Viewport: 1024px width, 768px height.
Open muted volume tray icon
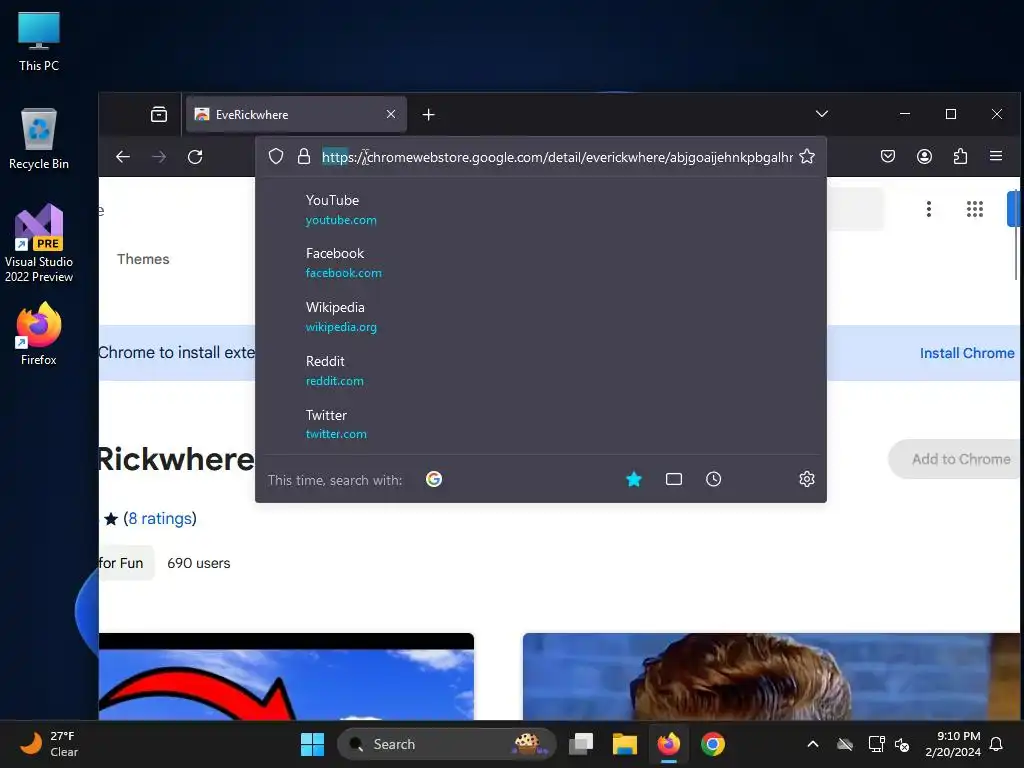[902, 744]
